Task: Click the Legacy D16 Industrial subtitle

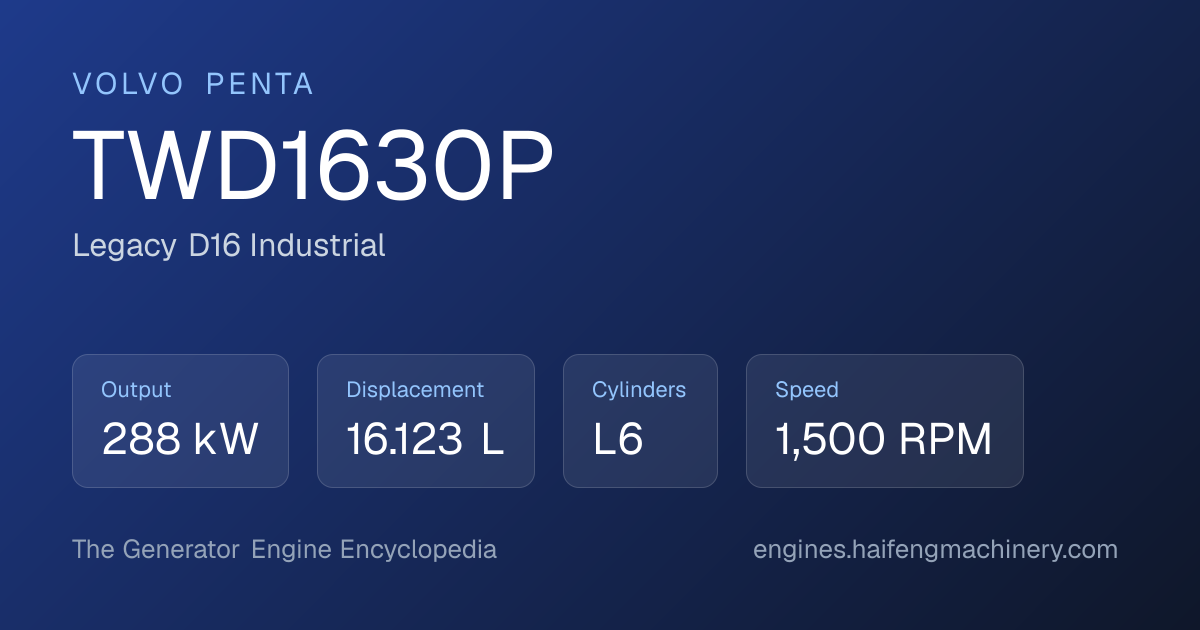Action: point(229,245)
